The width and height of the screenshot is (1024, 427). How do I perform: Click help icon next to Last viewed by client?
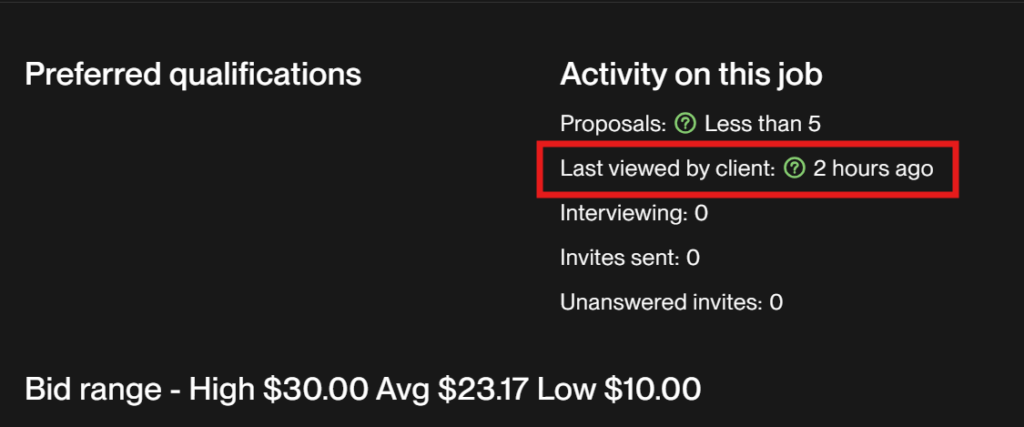(x=794, y=168)
